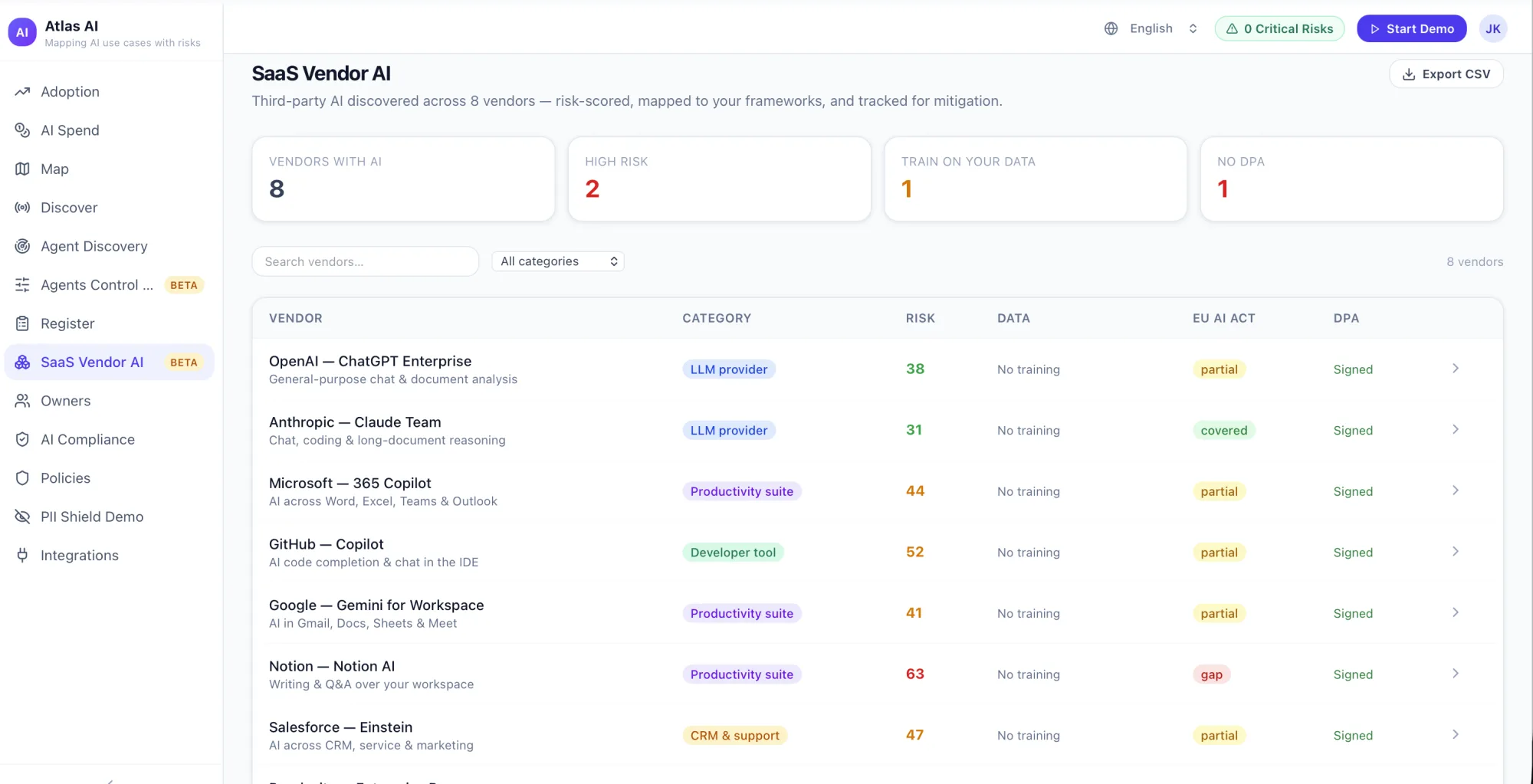1533x784 pixels.
Task: Export the vendor list as CSV
Action: (1446, 74)
